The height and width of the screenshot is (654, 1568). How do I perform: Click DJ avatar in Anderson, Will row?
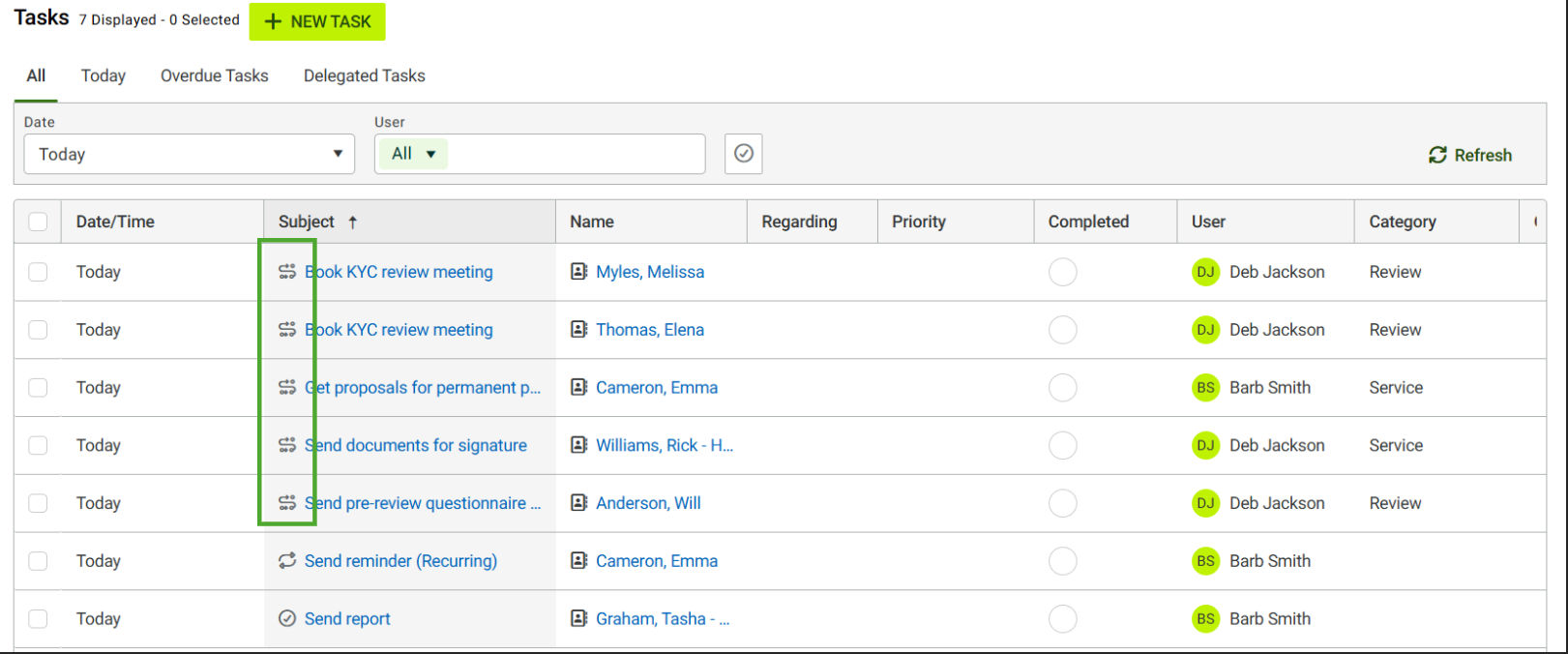(1205, 503)
